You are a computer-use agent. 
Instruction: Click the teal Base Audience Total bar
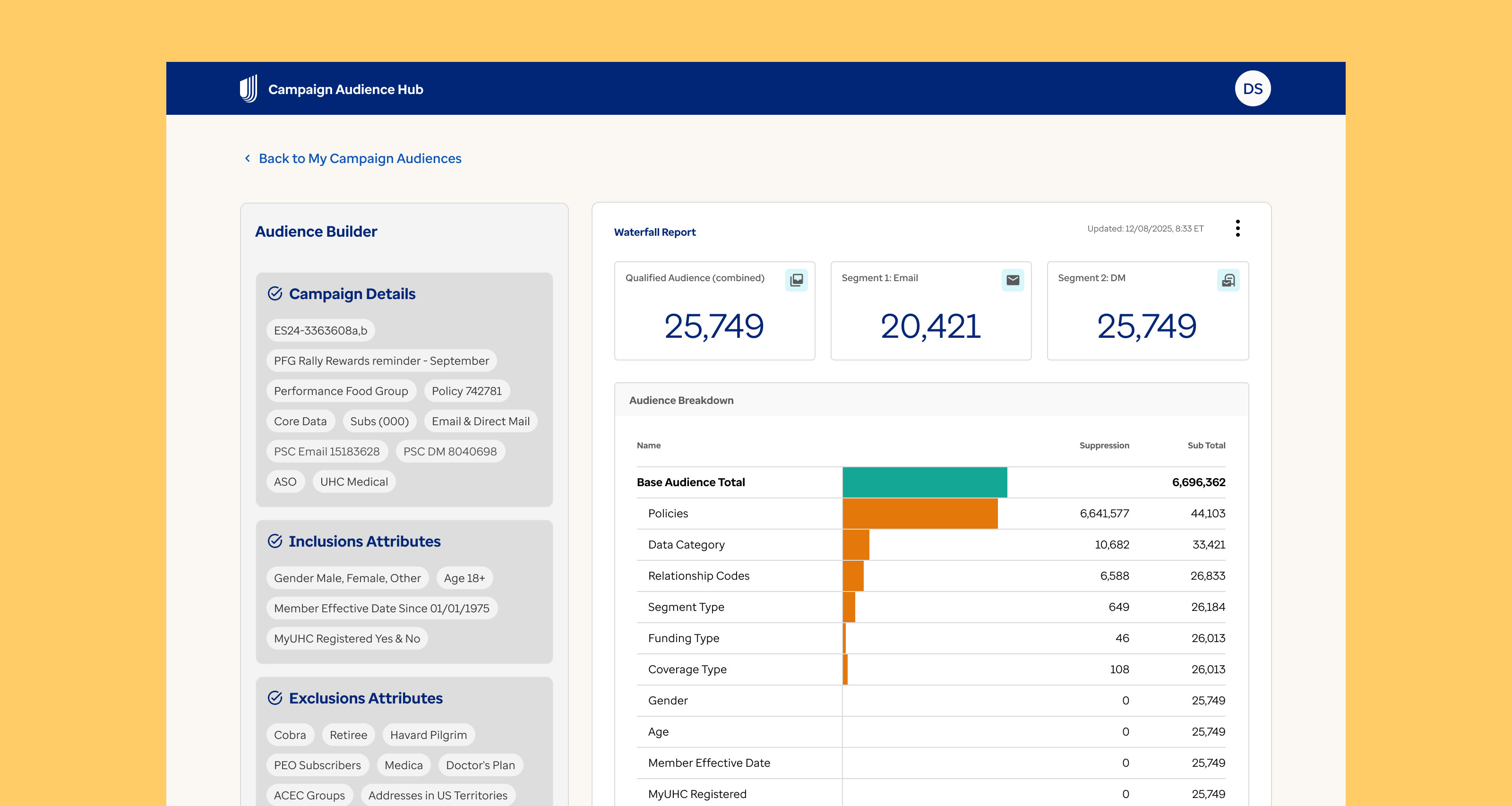point(925,482)
